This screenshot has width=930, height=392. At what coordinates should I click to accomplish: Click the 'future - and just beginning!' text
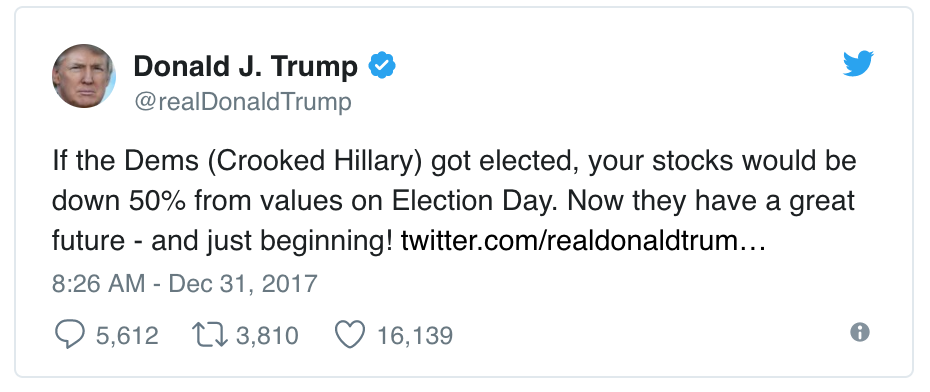pos(222,241)
